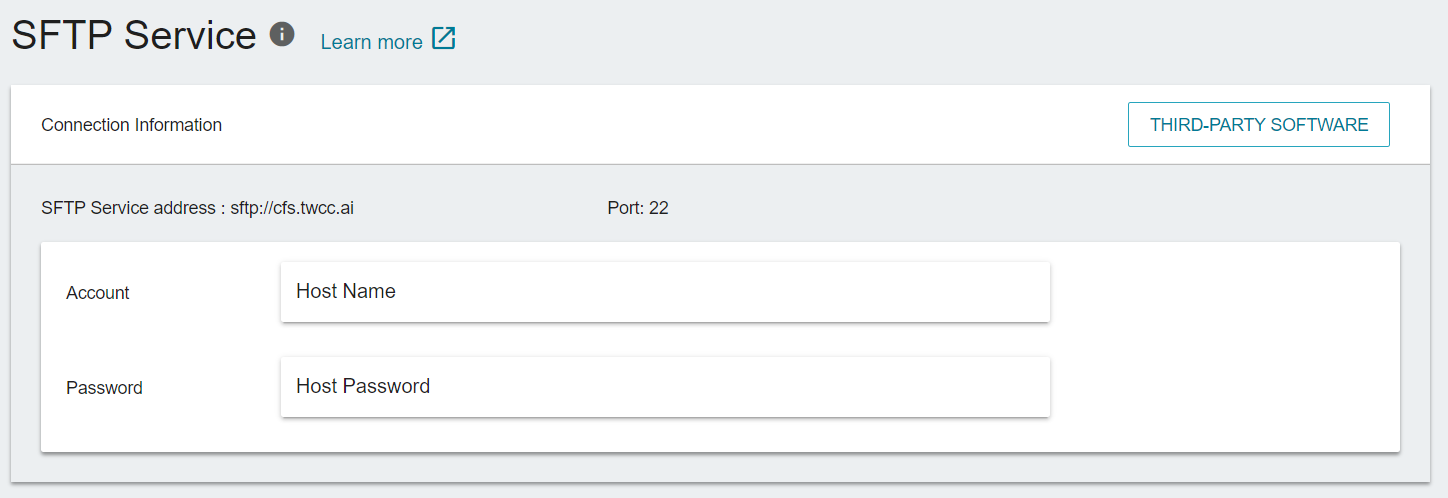Click the word Service in the page title
Image resolution: width=1448 pixels, height=498 pixels.
click(x=191, y=35)
